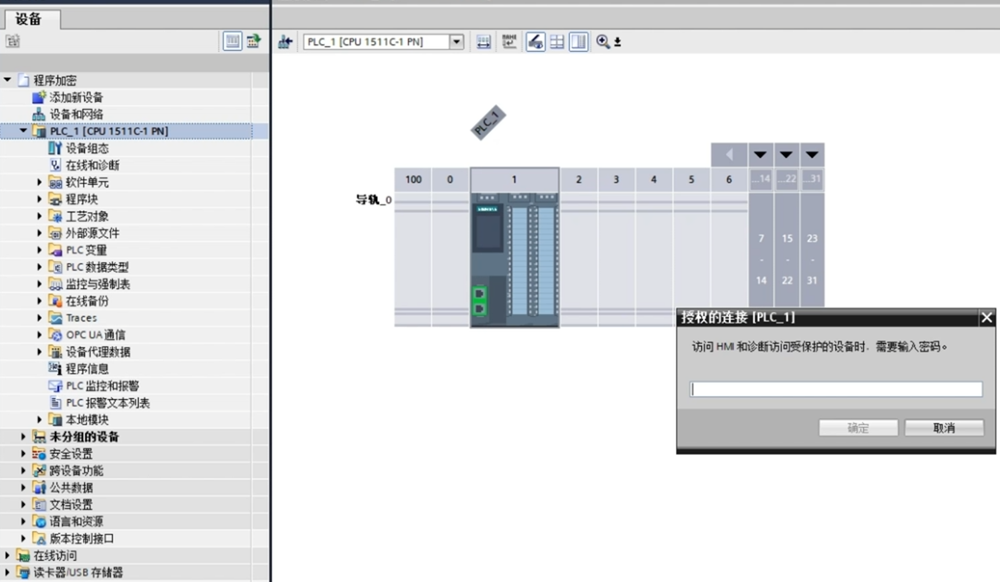Image resolution: width=1000 pixels, height=582 pixels.
Task: Click the 添加新设备 icon in the project tree
Action: [39, 97]
